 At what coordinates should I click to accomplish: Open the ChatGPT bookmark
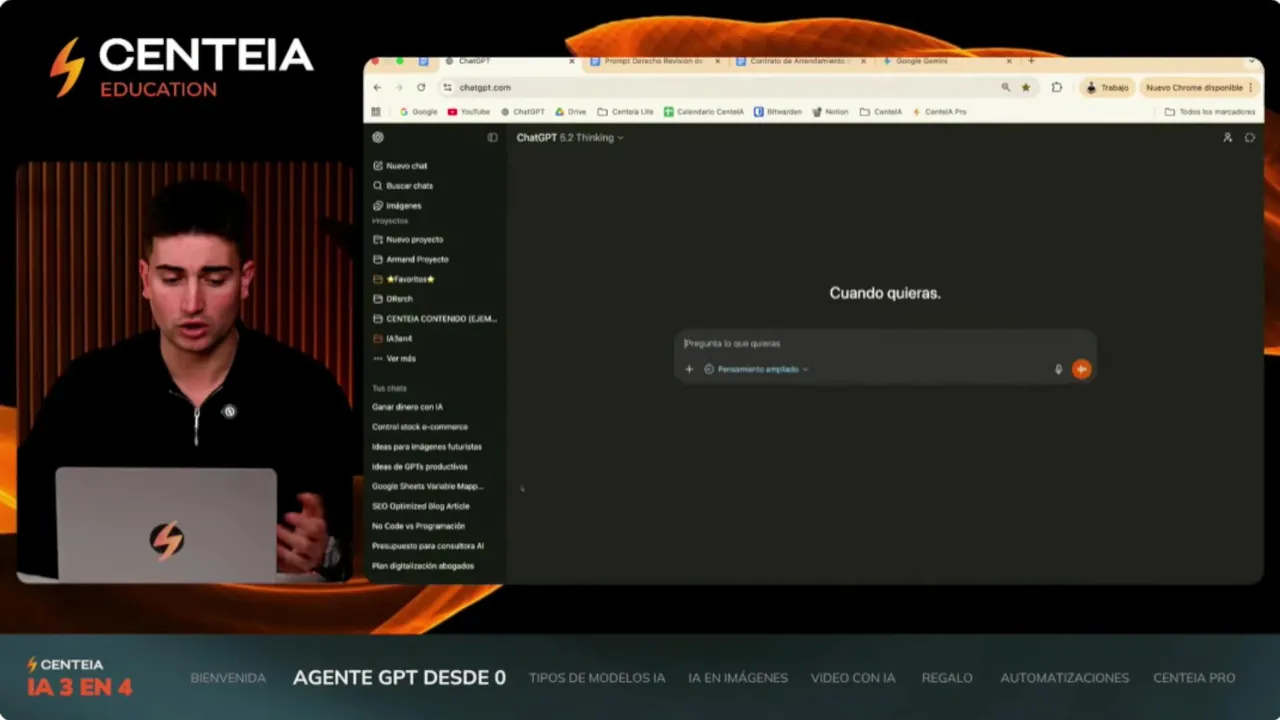click(x=522, y=112)
